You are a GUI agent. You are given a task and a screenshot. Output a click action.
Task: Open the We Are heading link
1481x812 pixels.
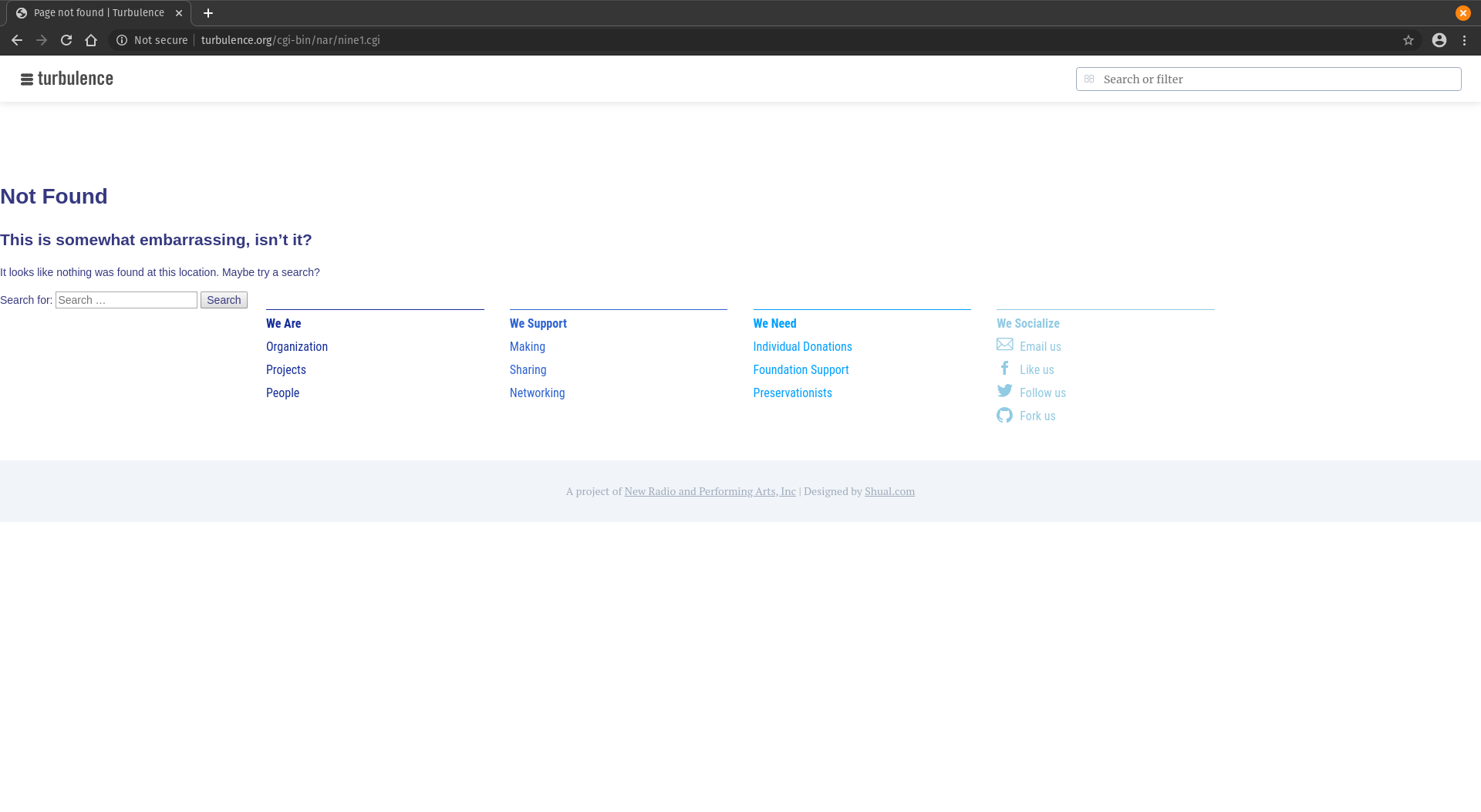pyautogui.click(x=284, y=324)
